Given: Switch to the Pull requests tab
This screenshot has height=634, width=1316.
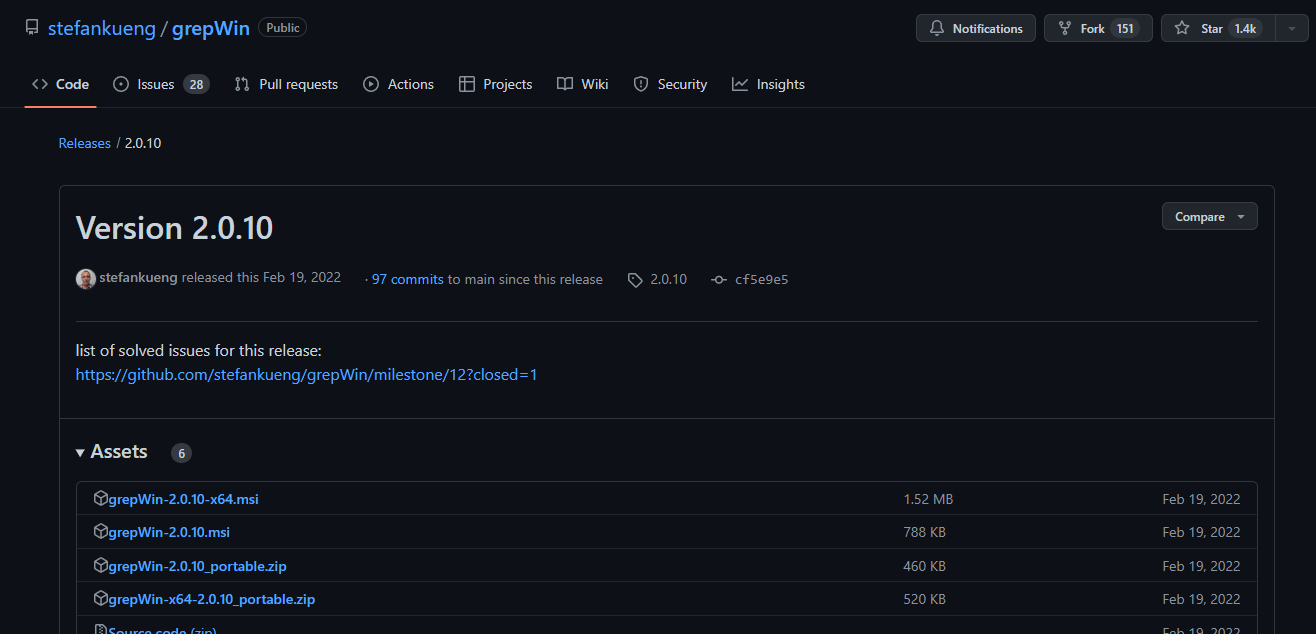Looking at the screenshot, I should pyautogui.click(x=286, y=84).
